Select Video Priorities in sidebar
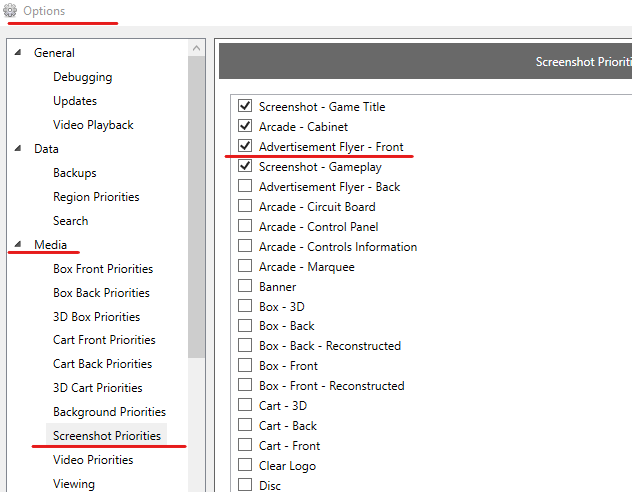The height and width of the screenshot is (492, 632). pyautogui.click(x=93, y=460)
